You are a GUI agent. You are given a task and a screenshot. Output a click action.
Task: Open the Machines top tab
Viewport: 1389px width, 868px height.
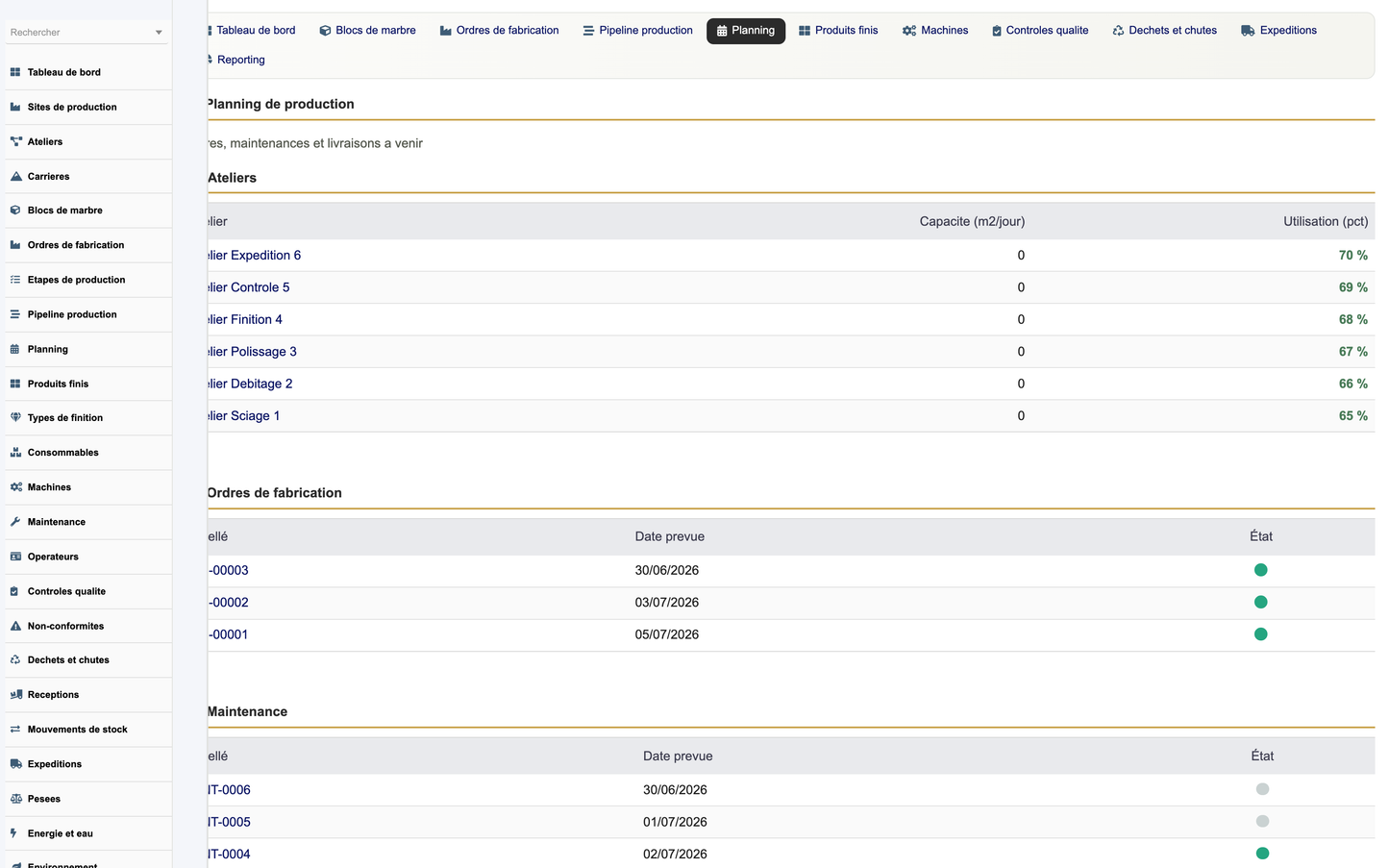(935, 31)
